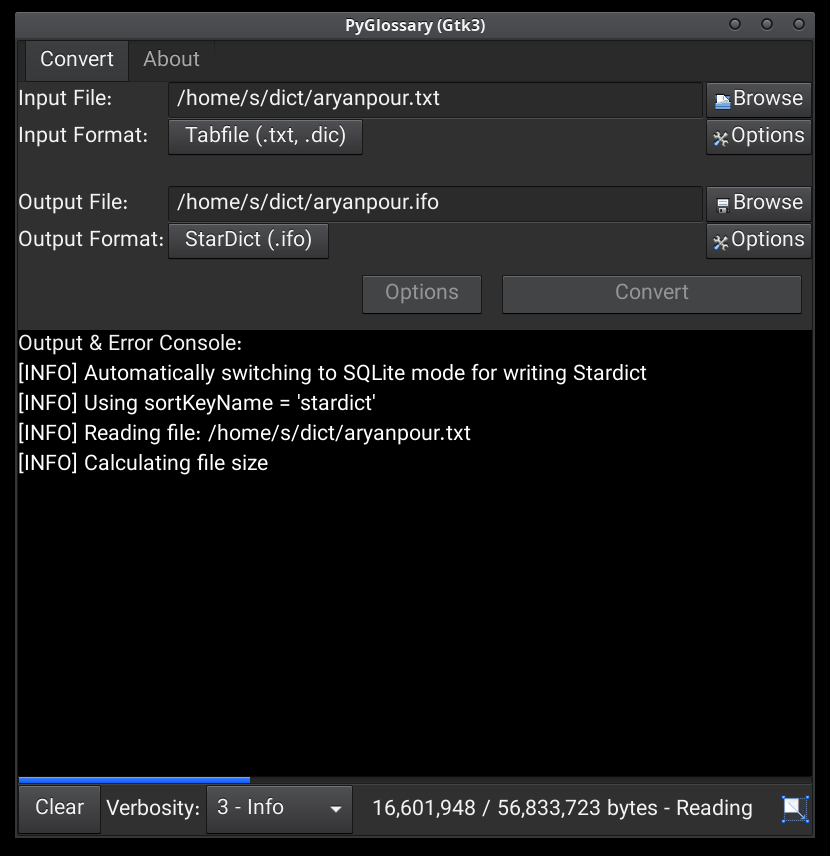
Task: Click the 'Verbosity:' label
Action: 153,809
